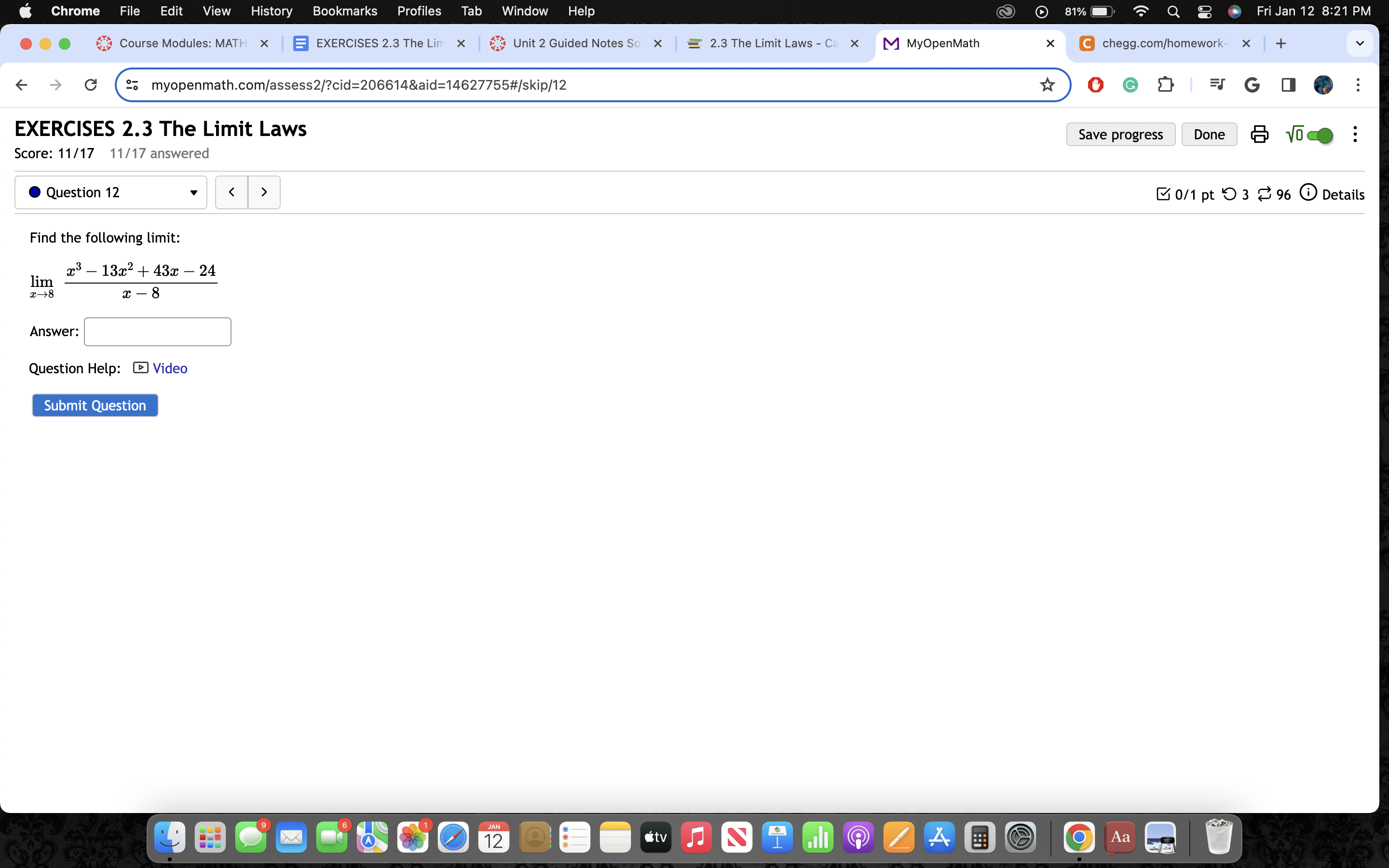
Task: Click the Submit Question button
Action: (x=95, y=405)
